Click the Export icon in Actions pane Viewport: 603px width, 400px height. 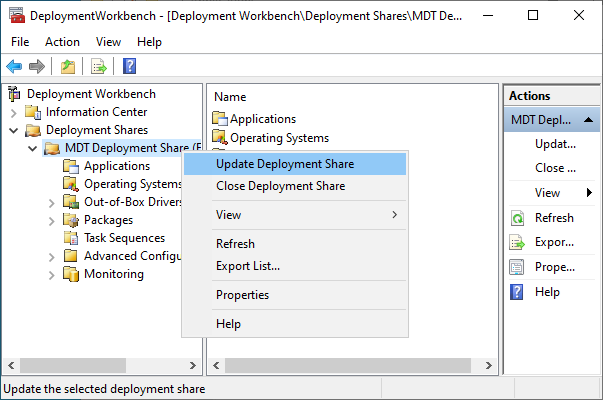(x=517, y=243)
